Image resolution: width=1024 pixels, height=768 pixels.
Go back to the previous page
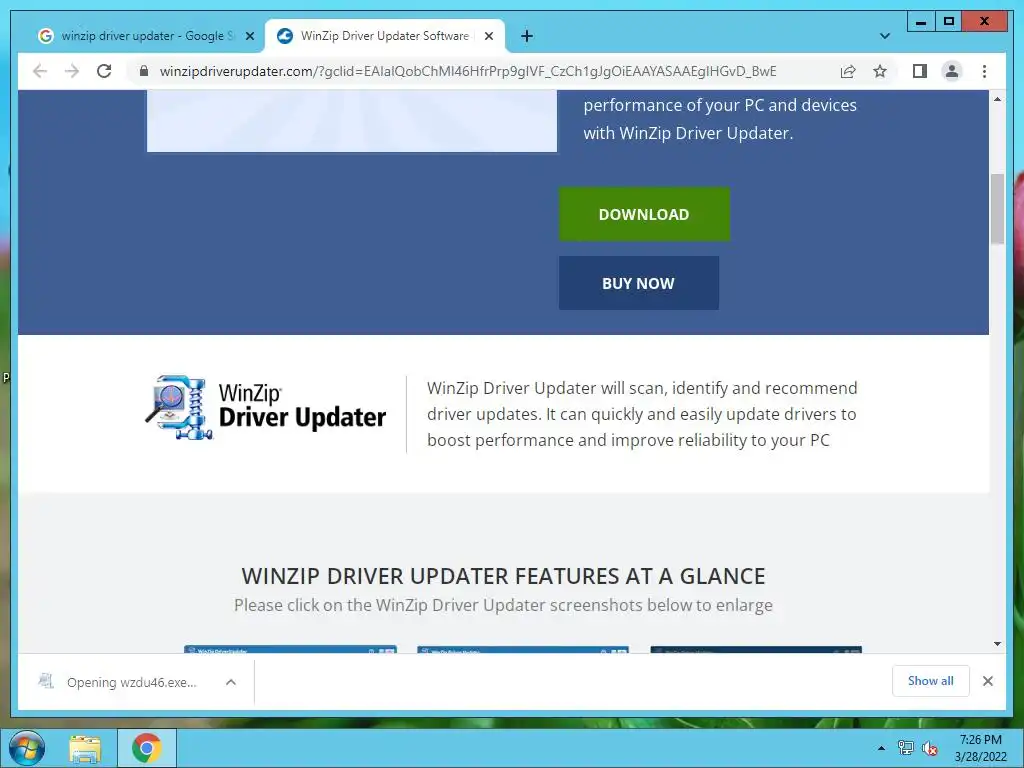[40, 71]
